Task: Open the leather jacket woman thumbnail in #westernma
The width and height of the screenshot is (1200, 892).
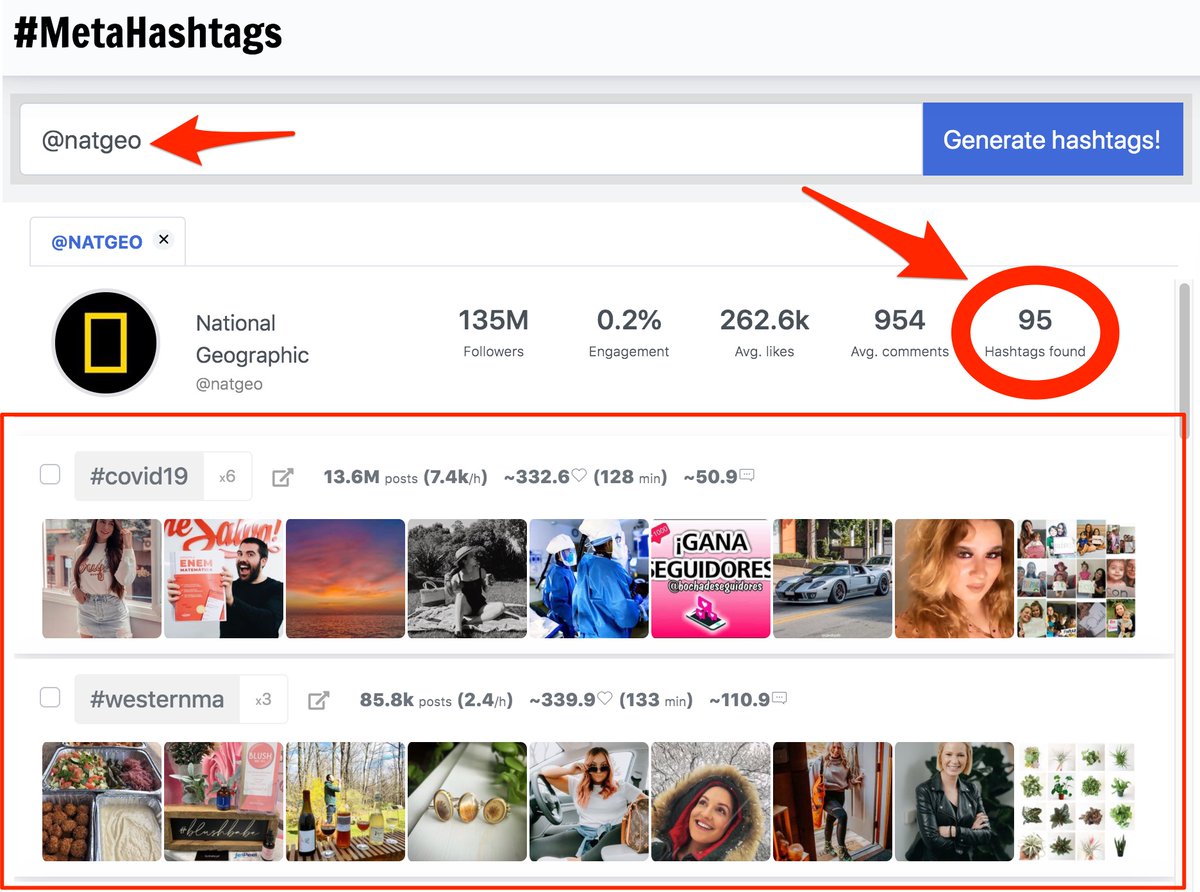Action: coord(955,801)
